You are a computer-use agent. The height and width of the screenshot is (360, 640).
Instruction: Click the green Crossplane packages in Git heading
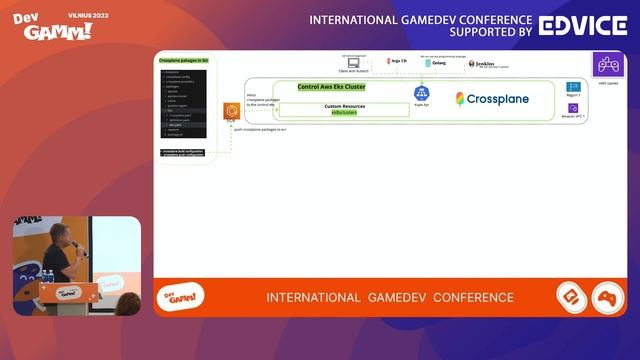click(183, 60)
